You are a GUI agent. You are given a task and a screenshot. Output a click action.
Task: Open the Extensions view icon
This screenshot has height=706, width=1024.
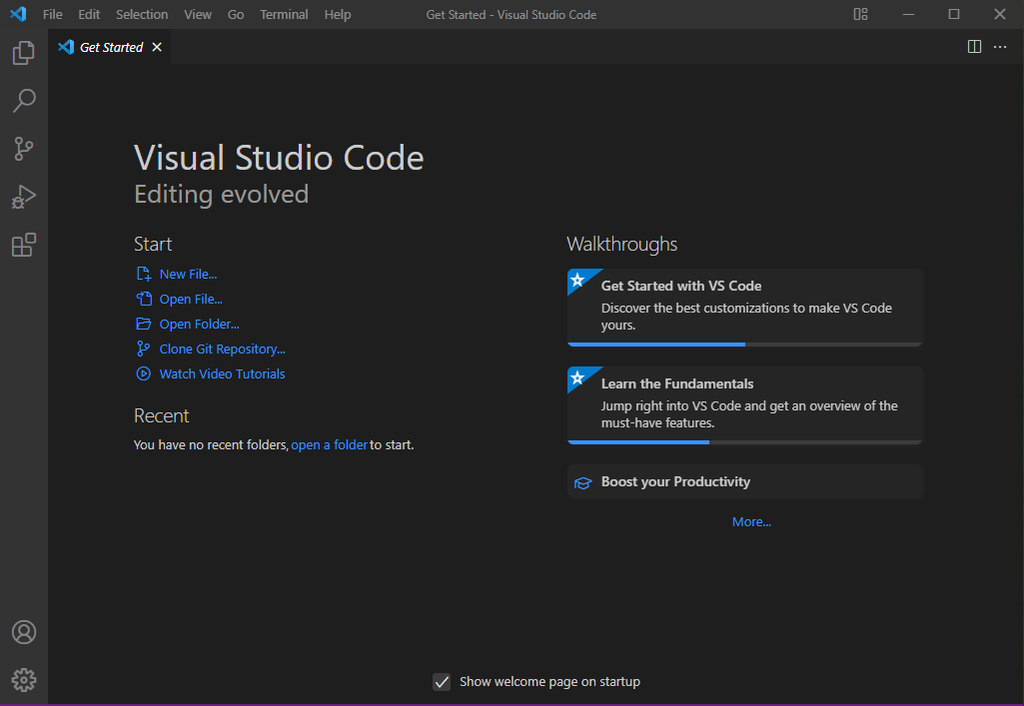[24, 245]
